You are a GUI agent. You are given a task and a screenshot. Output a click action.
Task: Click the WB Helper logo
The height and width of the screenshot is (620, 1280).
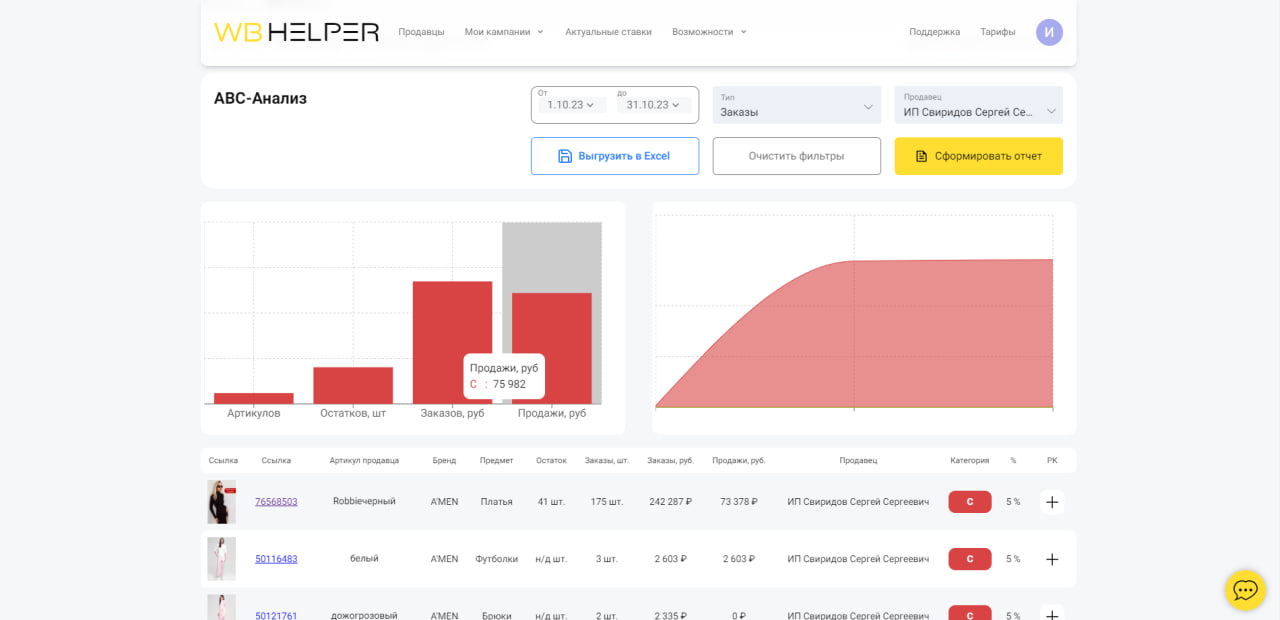point(296,32)
